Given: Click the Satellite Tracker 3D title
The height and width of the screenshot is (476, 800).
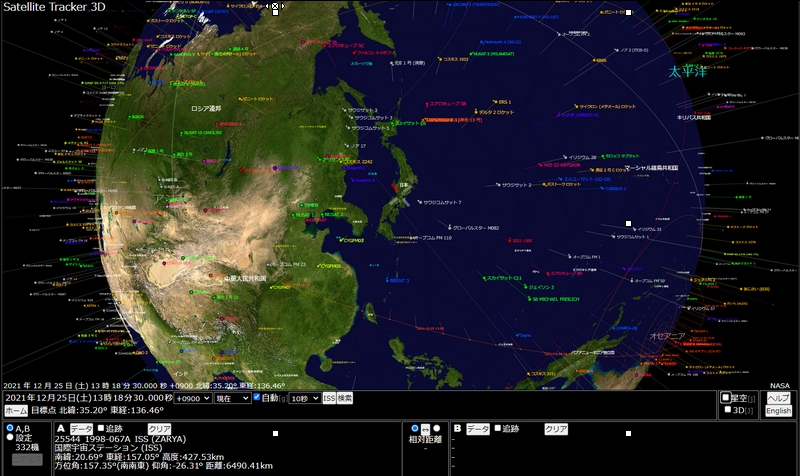Looking at the screenshot, I should (55, 7).
